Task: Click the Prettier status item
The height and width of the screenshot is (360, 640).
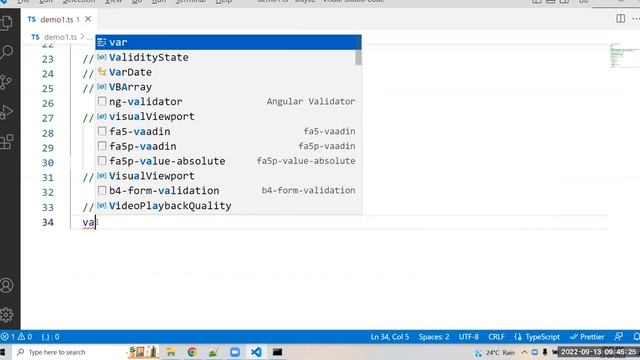Action: (587, 337)
